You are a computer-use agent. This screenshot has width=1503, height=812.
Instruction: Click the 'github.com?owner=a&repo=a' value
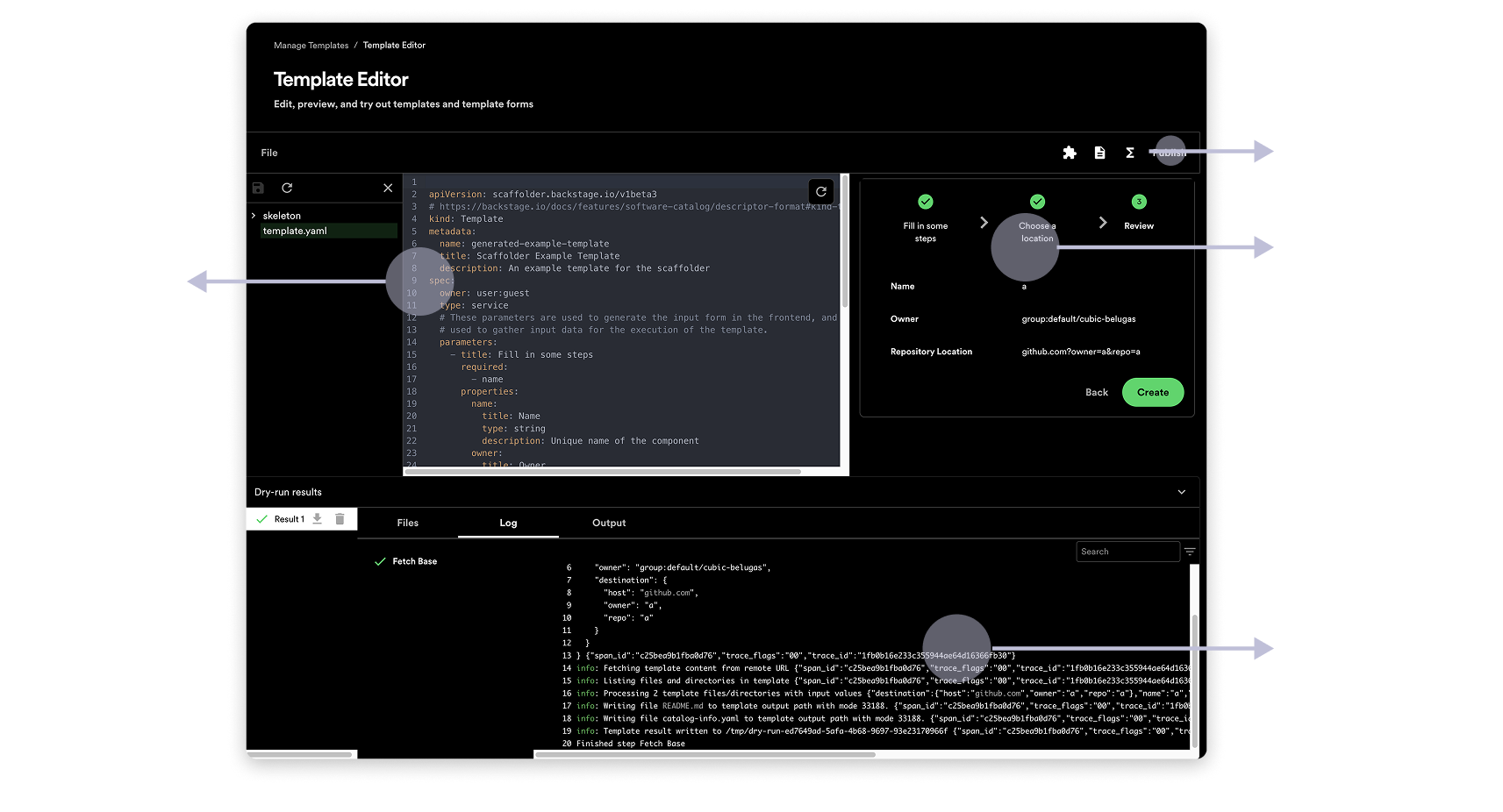click(x=1081, y=352)
